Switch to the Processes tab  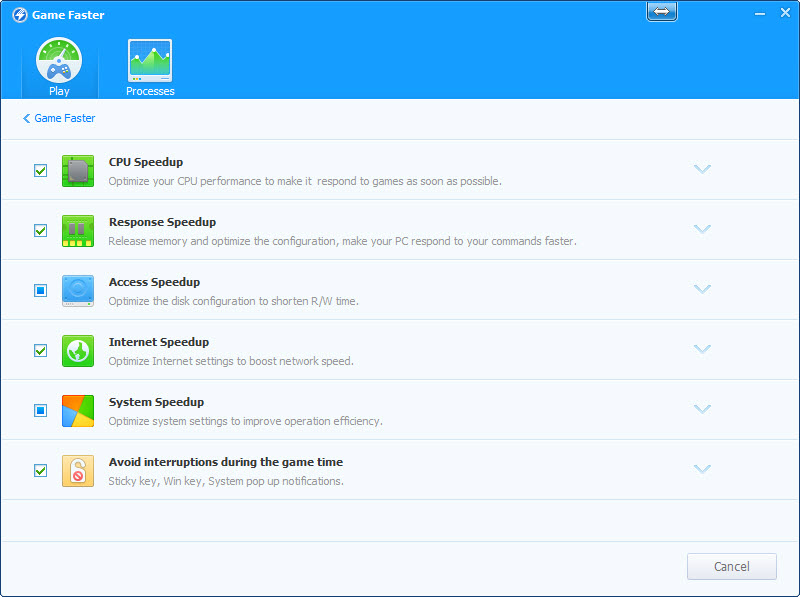(150, 68)
